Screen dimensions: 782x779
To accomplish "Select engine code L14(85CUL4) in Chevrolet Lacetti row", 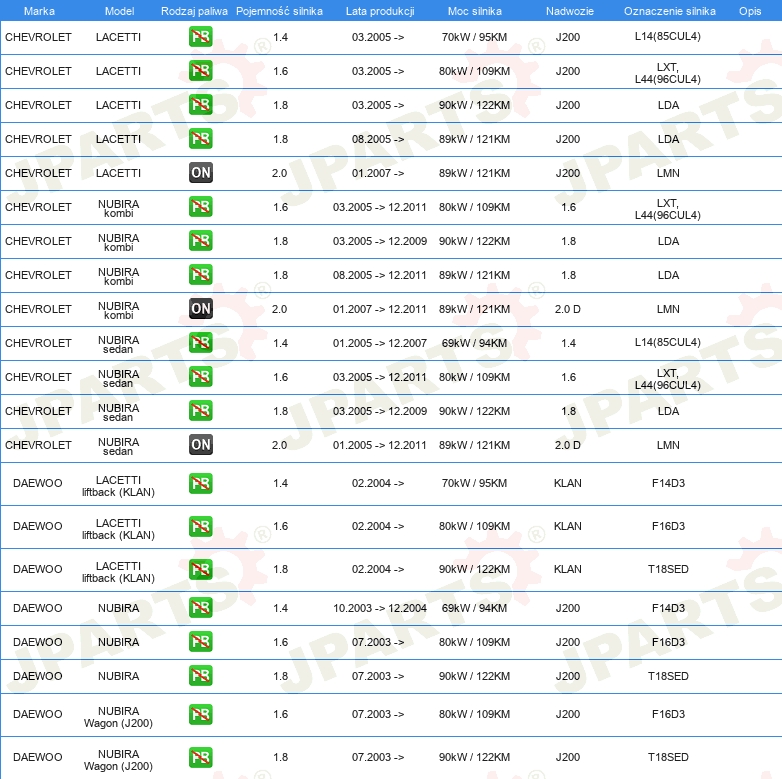I will [667, 36].
